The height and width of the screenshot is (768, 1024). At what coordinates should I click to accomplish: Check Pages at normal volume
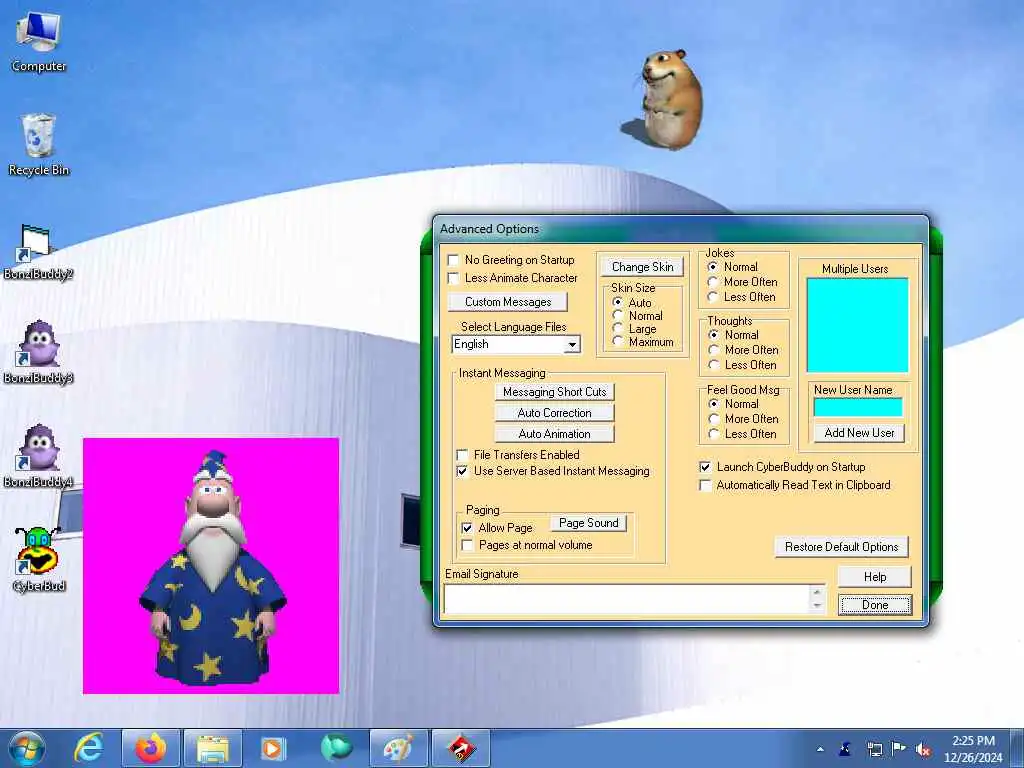pyautogui.click(x=468, y=545)
